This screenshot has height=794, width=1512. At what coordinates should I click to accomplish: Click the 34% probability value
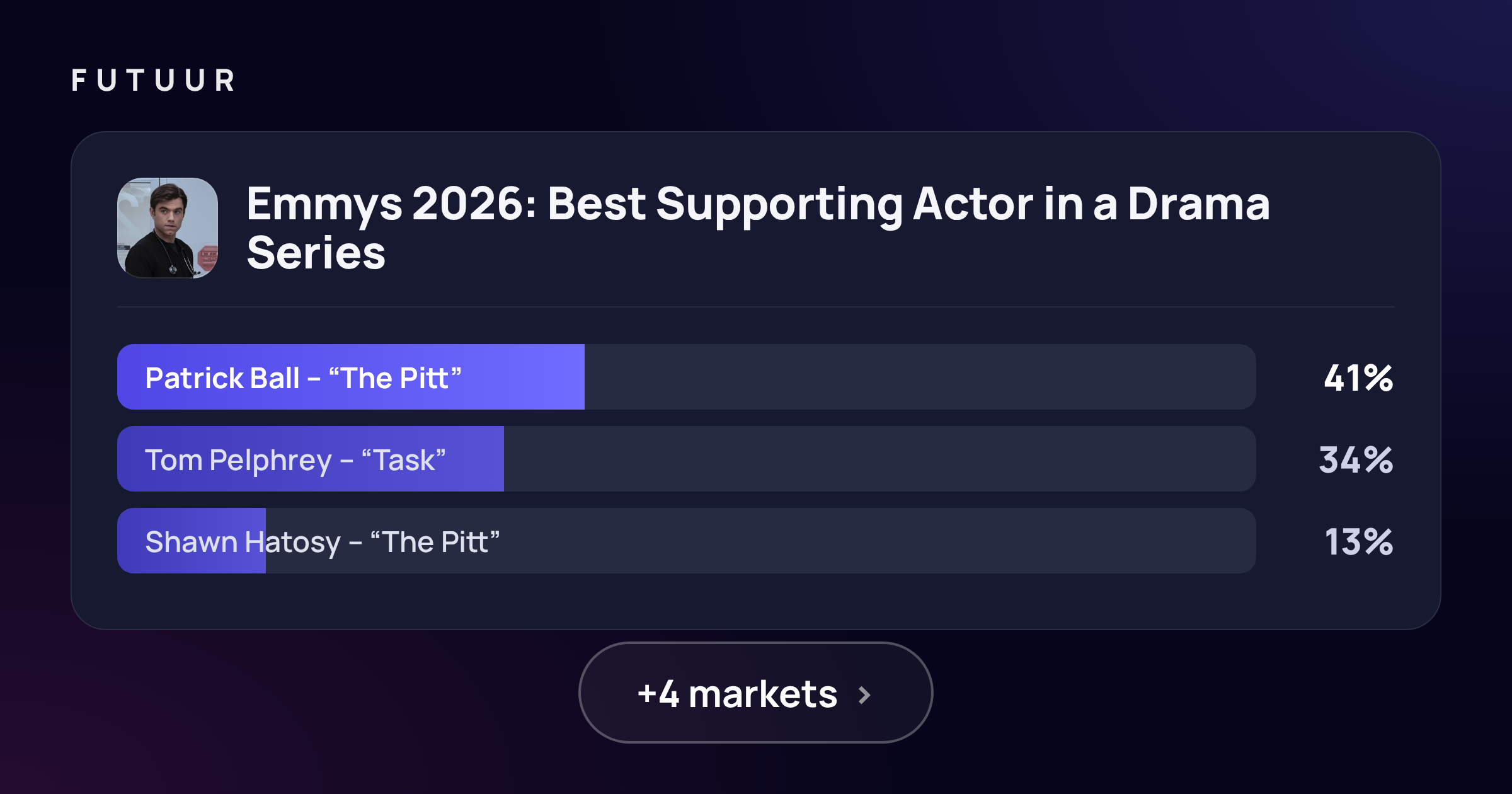[1356, 460]
